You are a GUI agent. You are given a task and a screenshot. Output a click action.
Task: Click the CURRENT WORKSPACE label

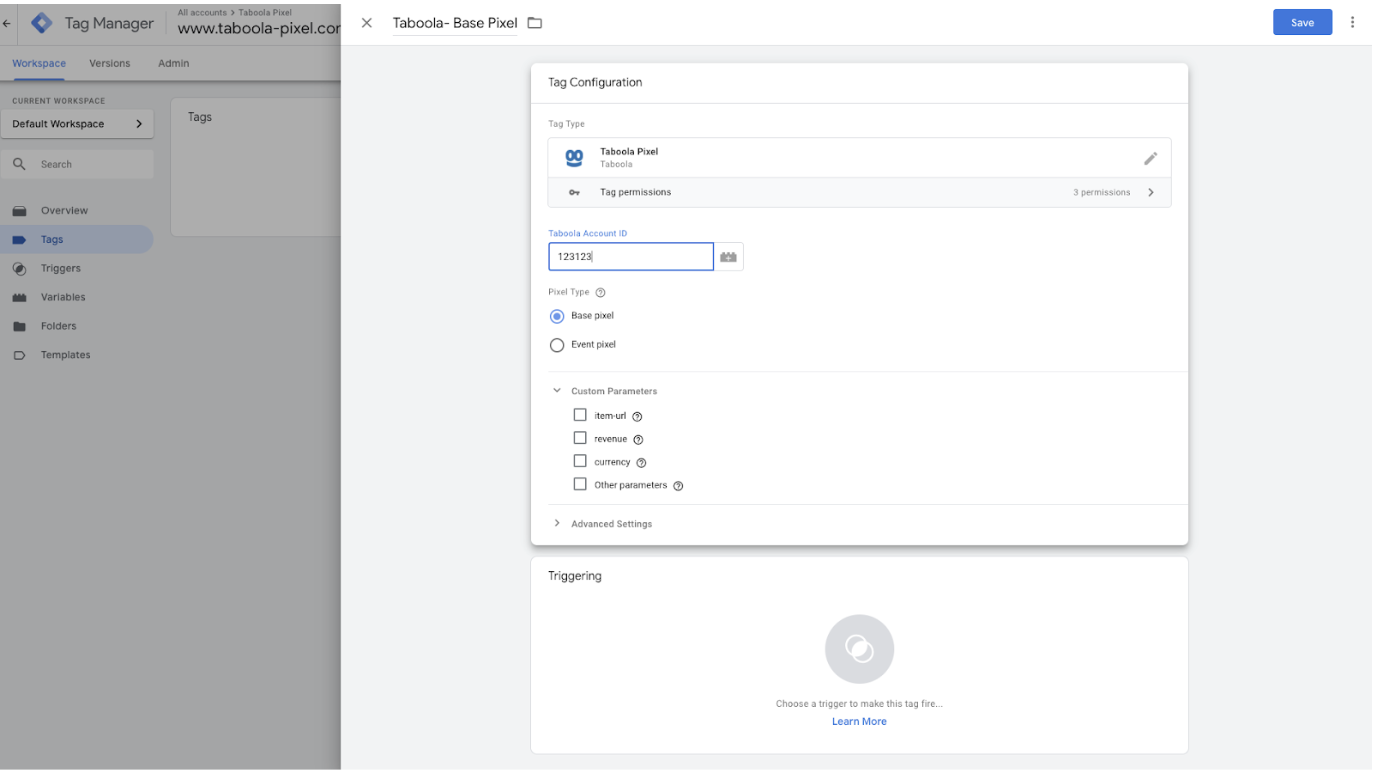[58, 101]
